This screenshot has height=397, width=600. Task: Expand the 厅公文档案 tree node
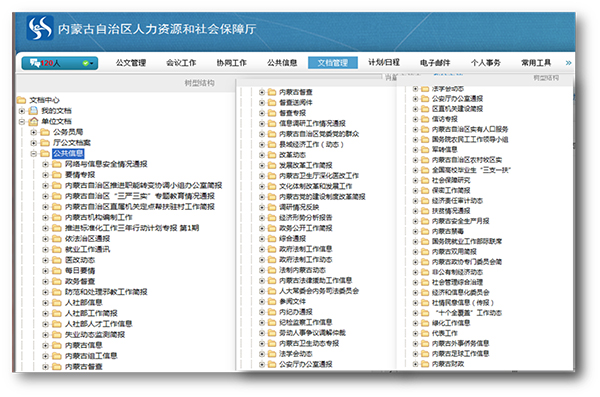(x=34, y=143)
